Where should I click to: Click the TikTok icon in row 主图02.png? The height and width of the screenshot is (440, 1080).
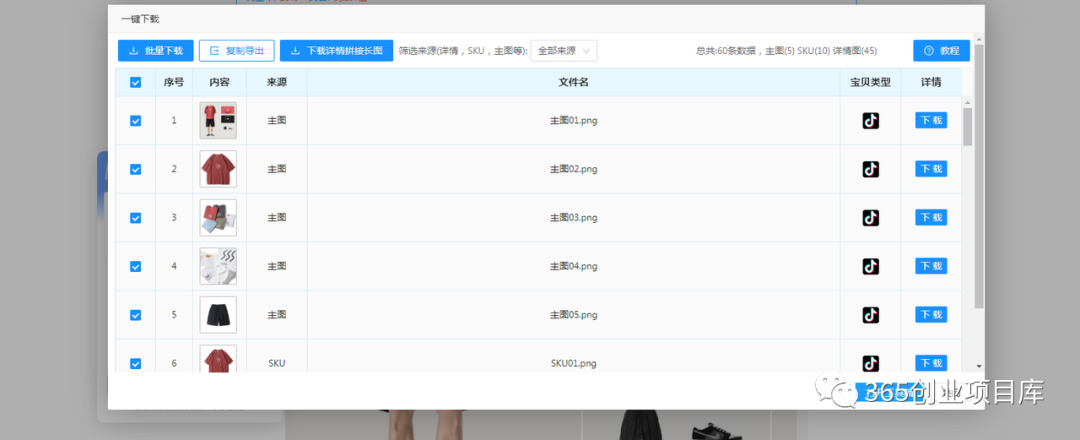[x=871, y=169]
